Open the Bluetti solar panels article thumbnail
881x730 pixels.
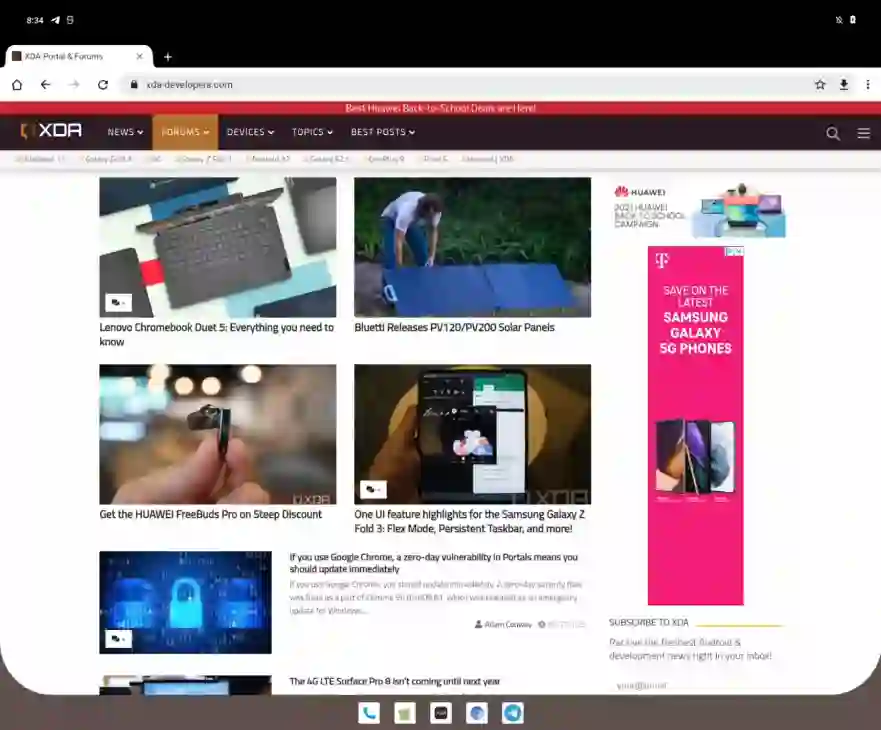coord(473,247)
